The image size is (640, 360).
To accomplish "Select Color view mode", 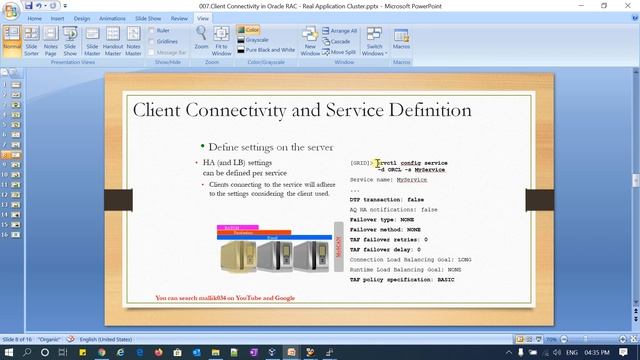I will point(248,30).
